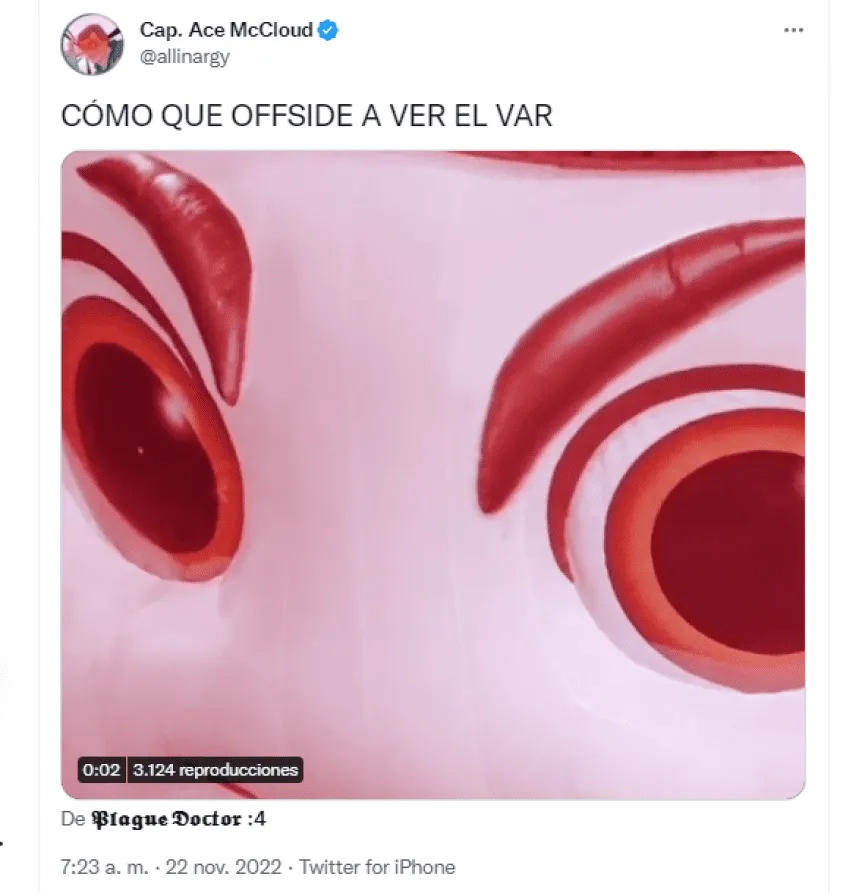862x893 pixels.
Task: Open the Twitter for iPhone source link
Action: pos(377,867)
